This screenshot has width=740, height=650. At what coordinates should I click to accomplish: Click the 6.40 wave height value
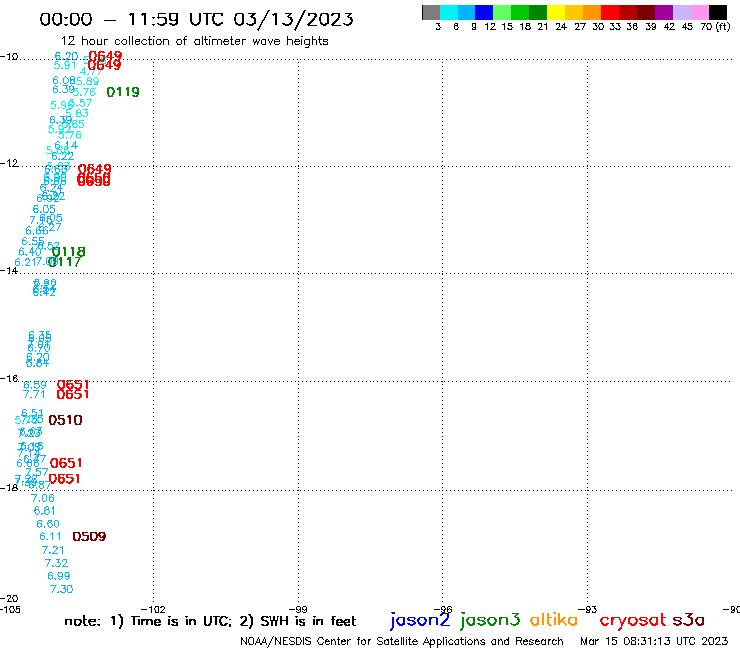coord(30,252)
